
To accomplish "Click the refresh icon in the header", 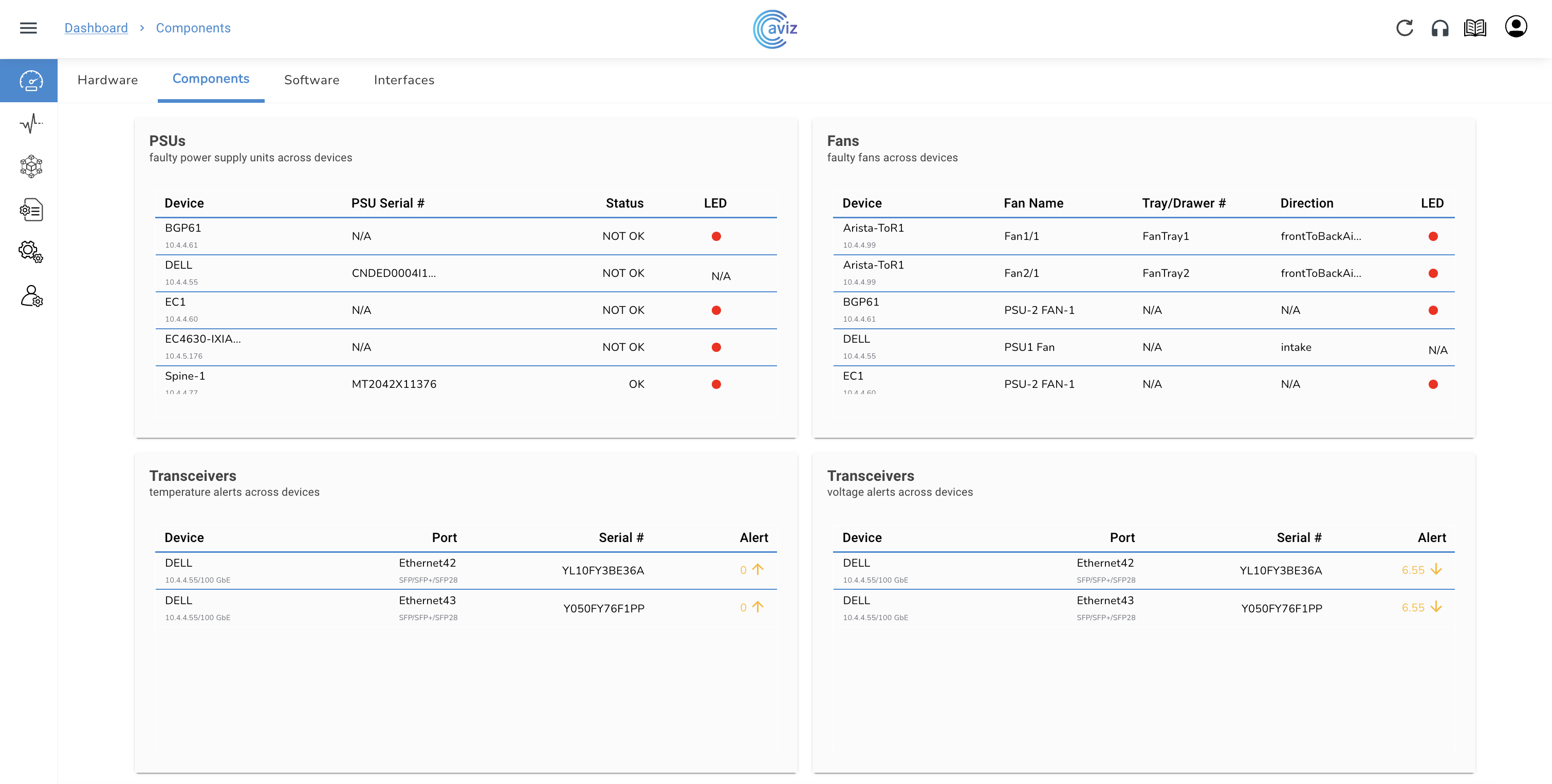I will tap(1405, 28).
